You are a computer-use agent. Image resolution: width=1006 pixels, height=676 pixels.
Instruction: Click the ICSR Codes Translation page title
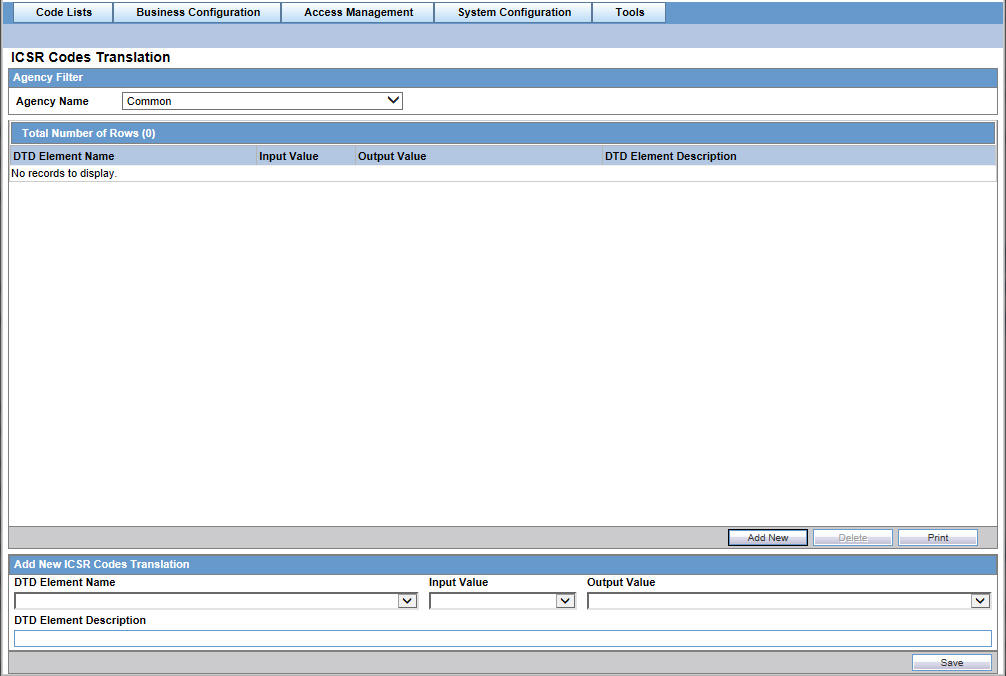(90, 57)
